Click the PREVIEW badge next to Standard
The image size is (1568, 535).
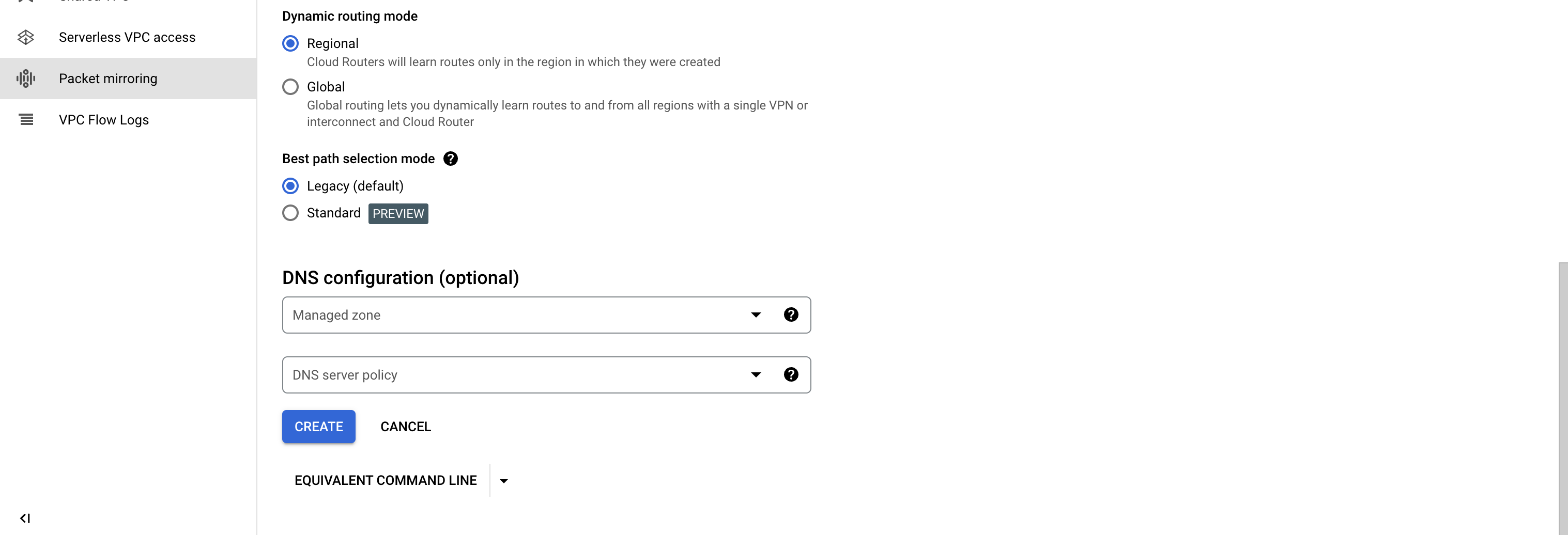click(x=398, y=213)
